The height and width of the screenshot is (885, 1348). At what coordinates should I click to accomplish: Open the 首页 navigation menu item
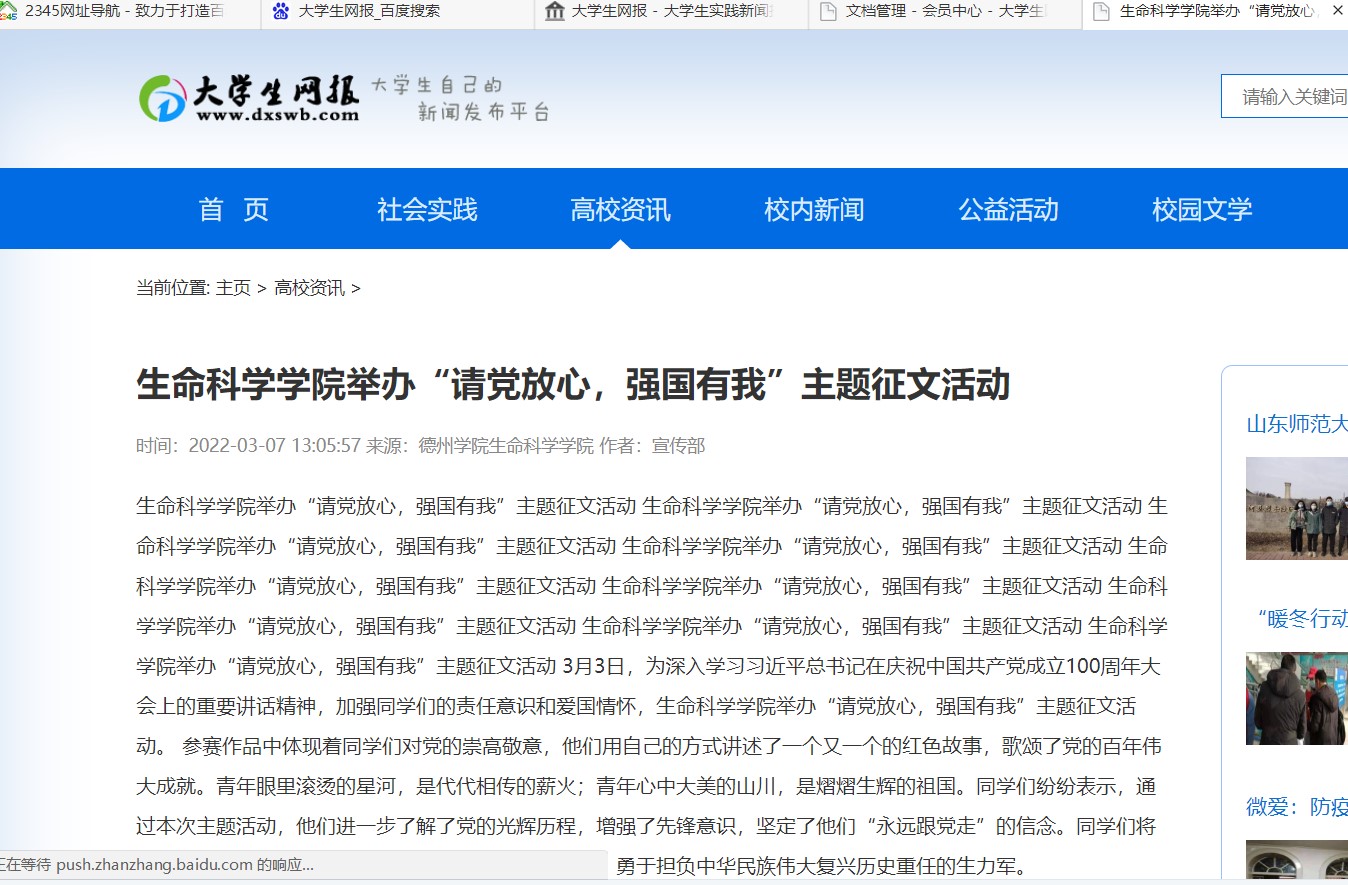(233, 209)
